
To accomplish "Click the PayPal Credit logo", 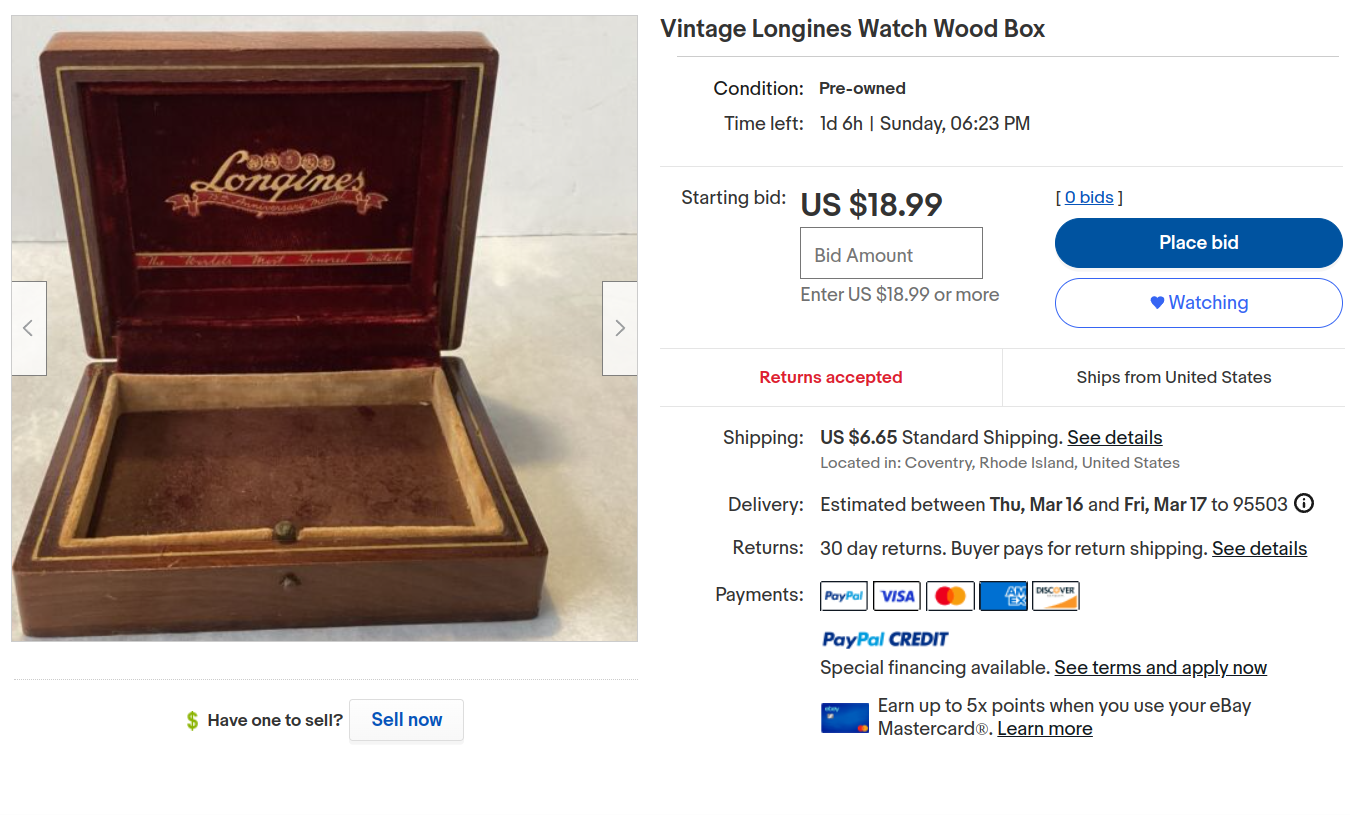I will [x=884, y=639].
